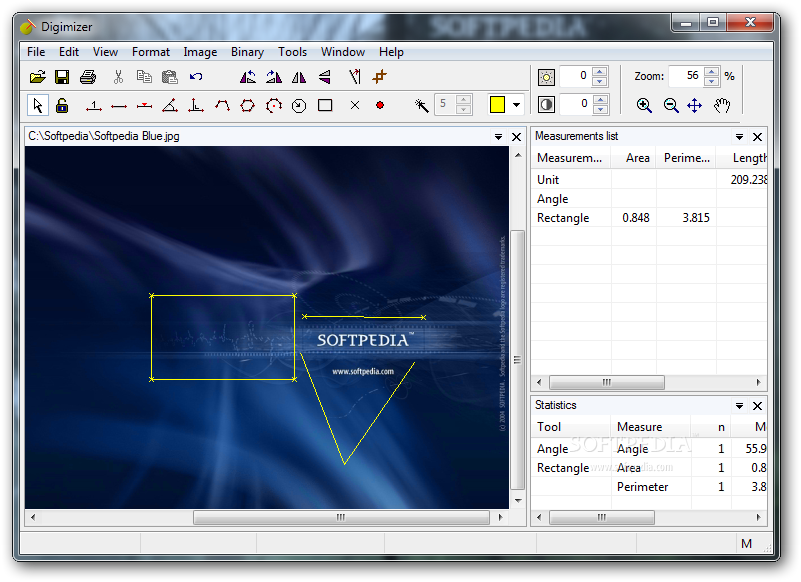Decrease brightness value with down arrow
This screenshot has height=582, width=801.
(600, 81)
